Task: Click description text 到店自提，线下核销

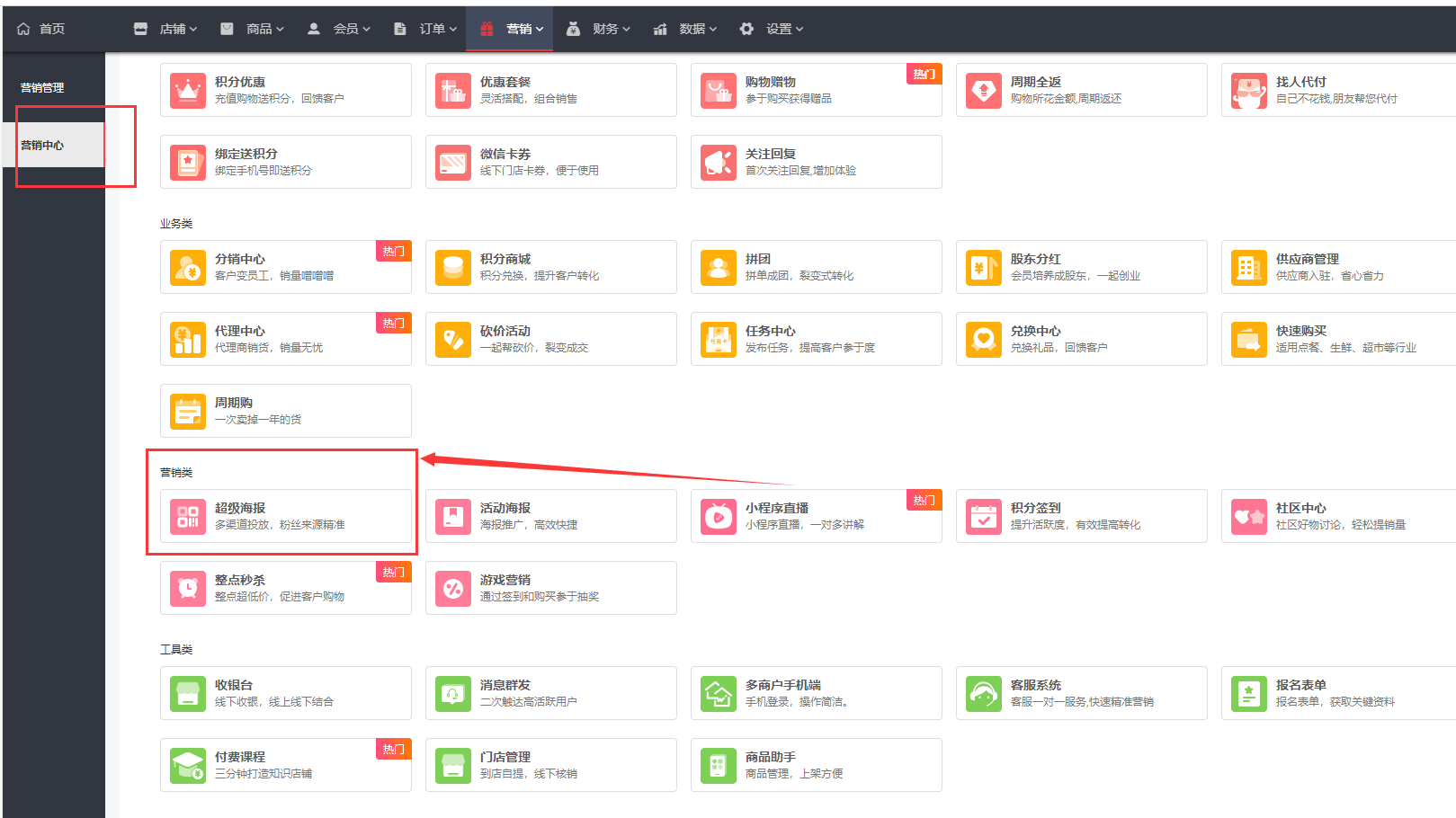Action: [529, 774]
